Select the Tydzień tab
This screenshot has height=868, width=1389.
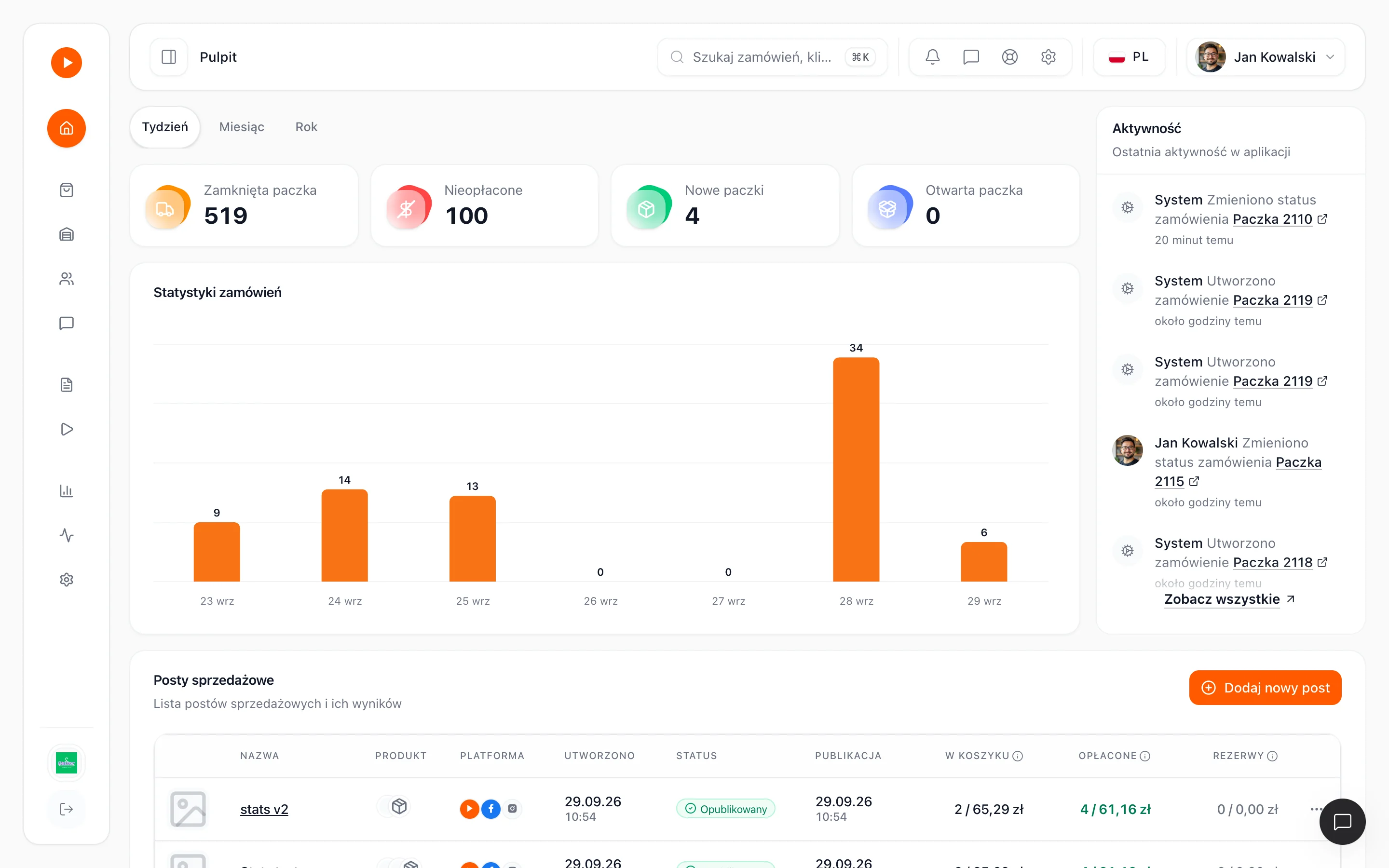(165, 127)
